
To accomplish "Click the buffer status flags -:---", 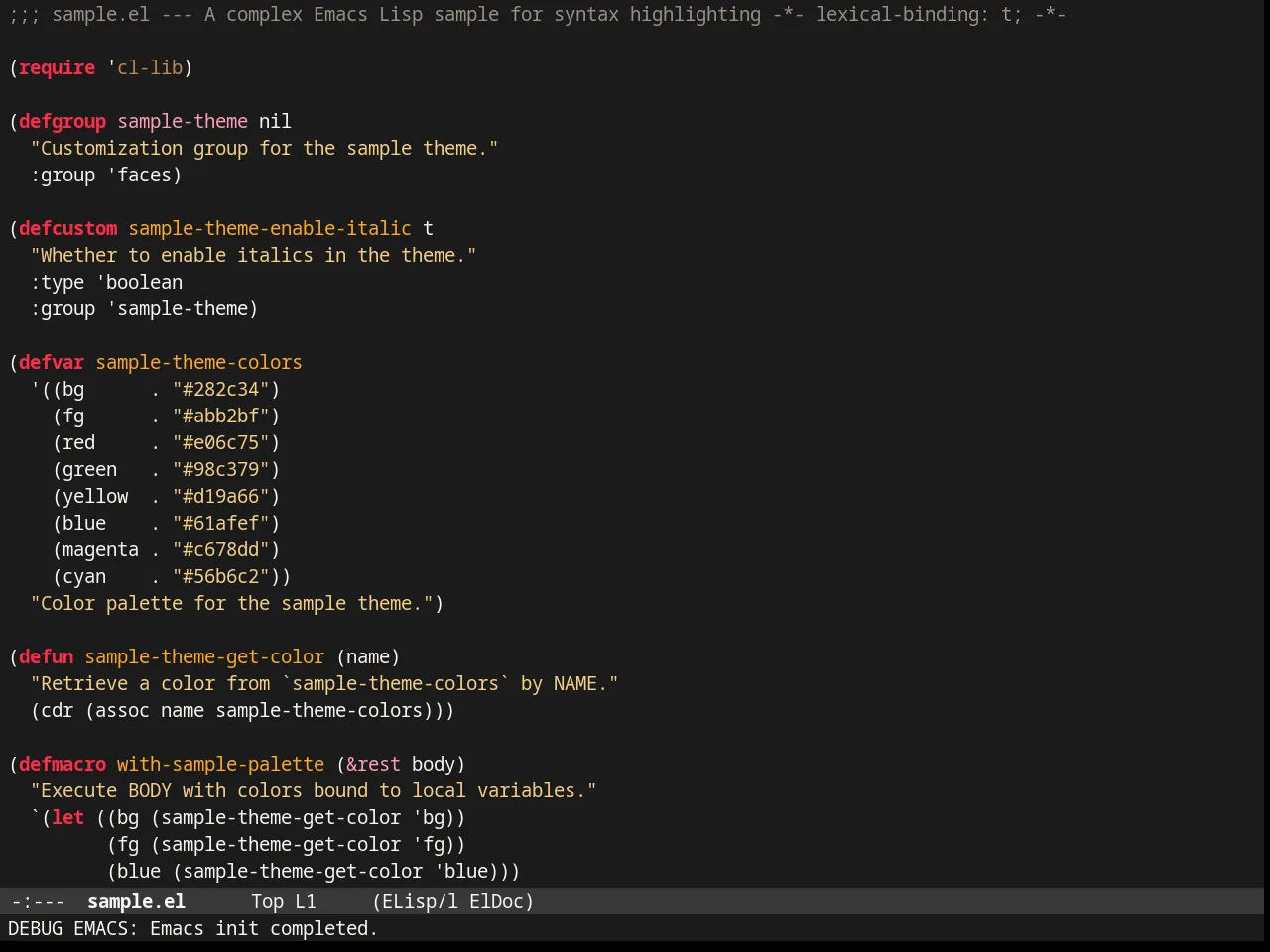I will coord(38,901).
